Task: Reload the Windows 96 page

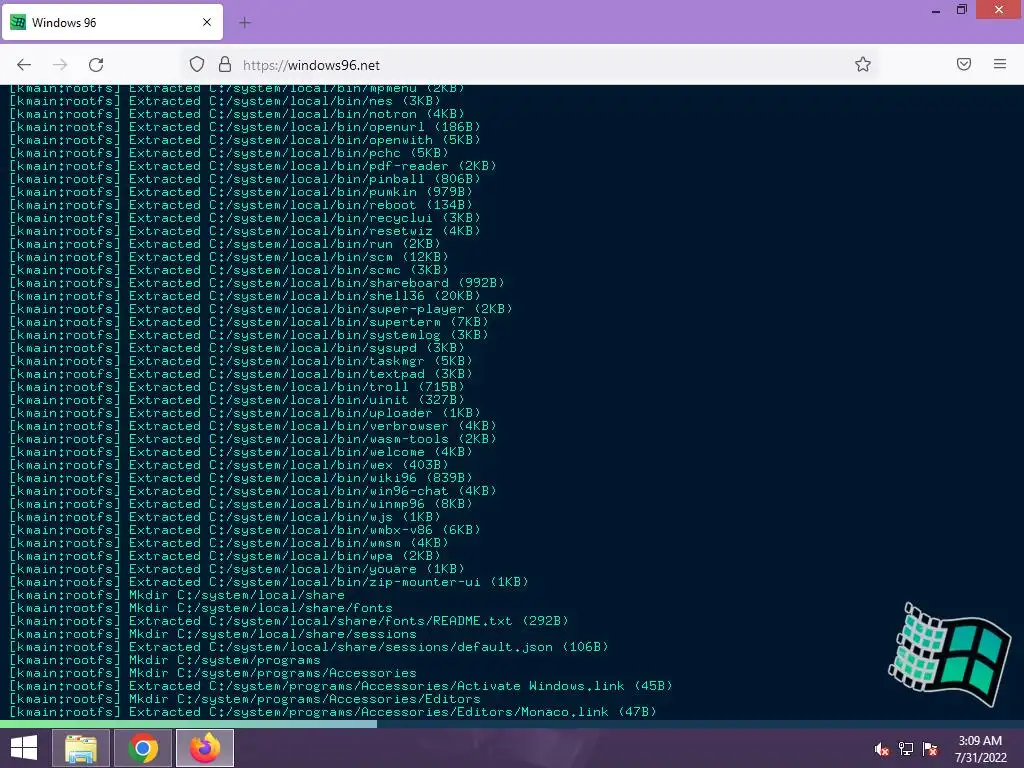Action: 96,65
